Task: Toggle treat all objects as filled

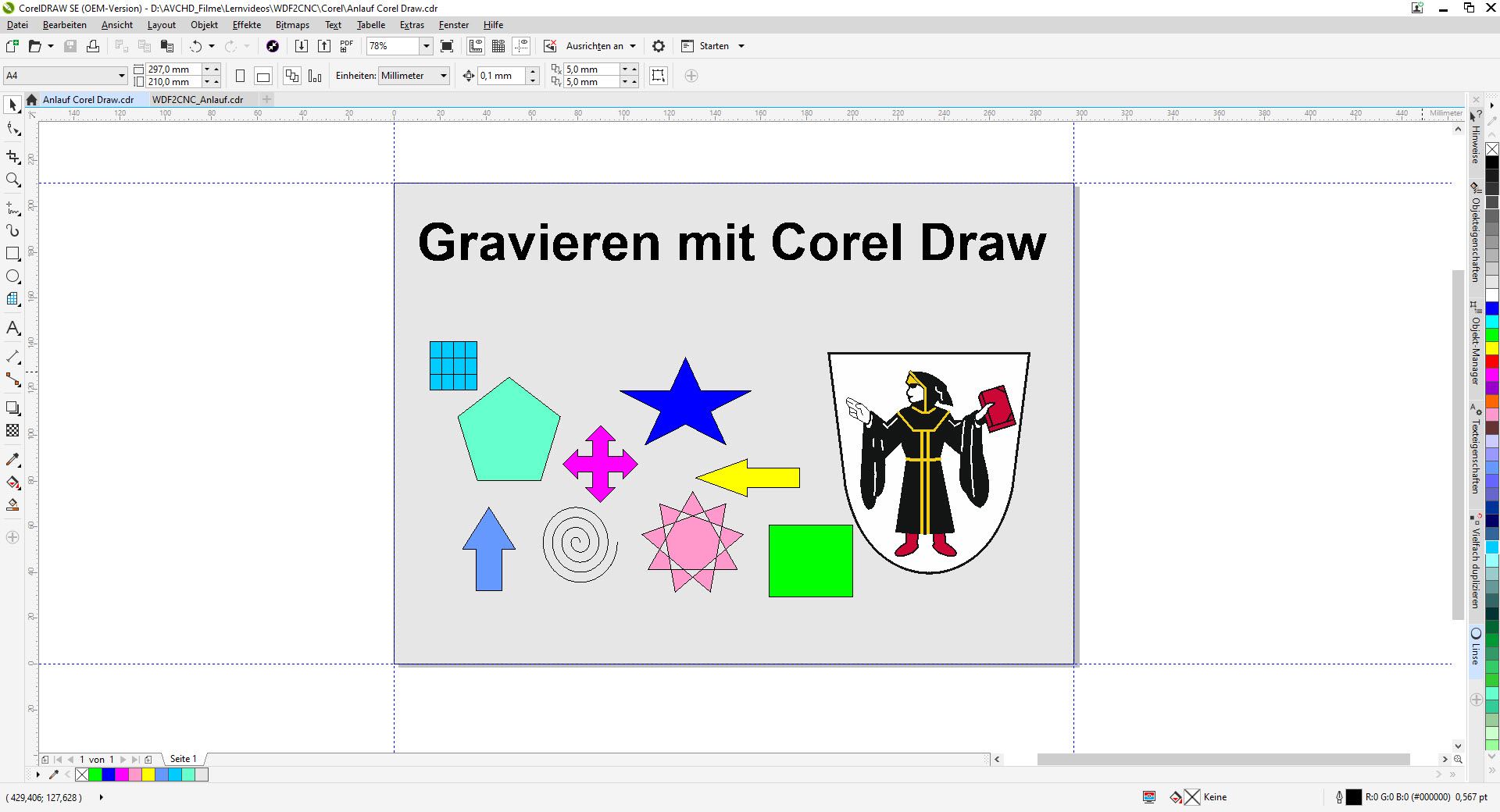Action: 659,76
